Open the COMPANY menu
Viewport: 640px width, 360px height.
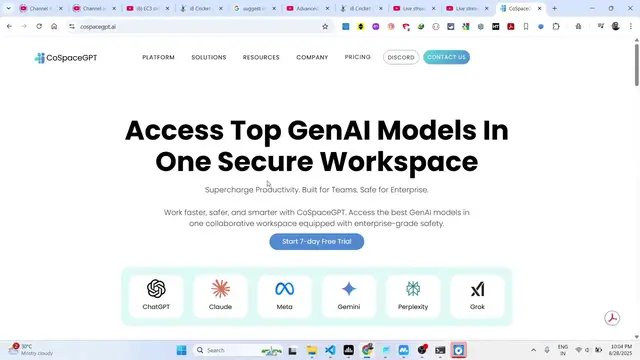[x=312, y=57]
